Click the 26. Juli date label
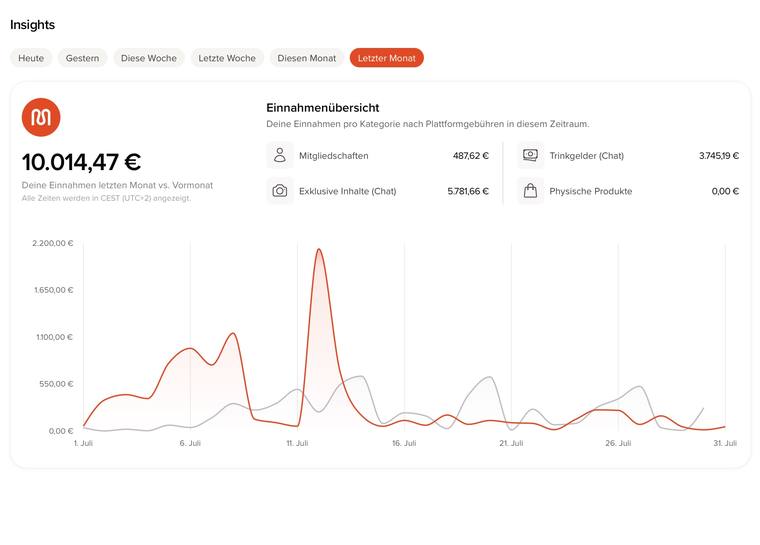Image resolution: width=760 pixels, height=545 pixels. (618, 443)
